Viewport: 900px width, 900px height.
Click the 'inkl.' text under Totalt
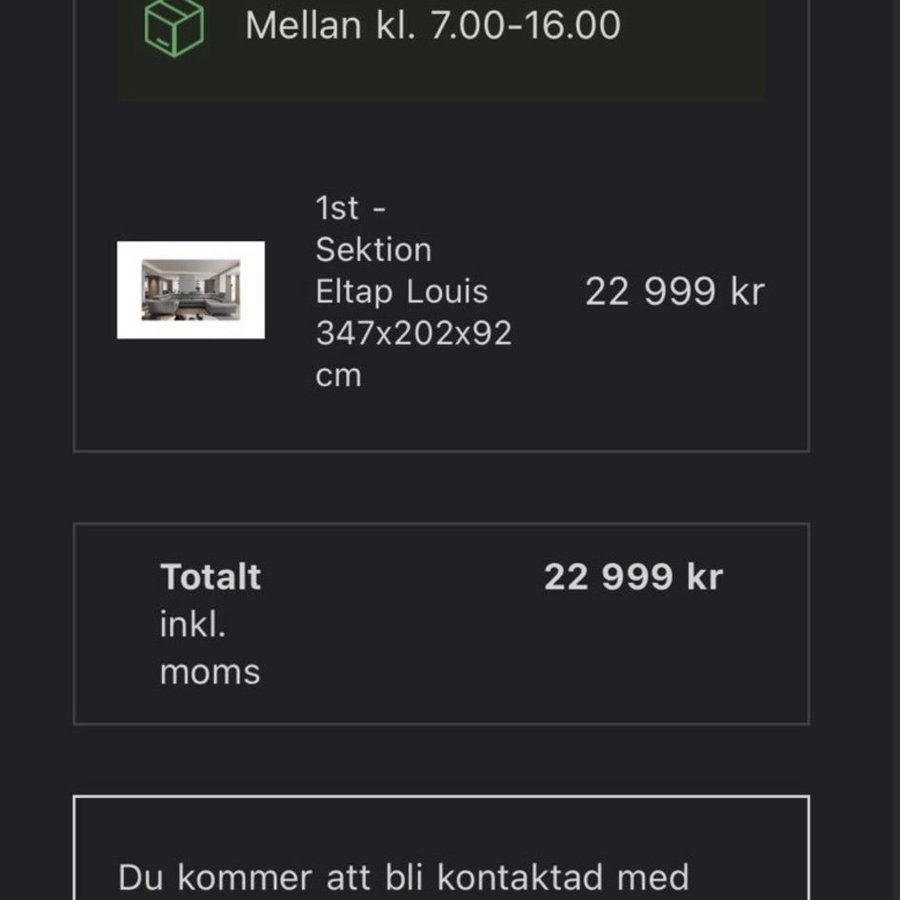[x=192, y=625]
